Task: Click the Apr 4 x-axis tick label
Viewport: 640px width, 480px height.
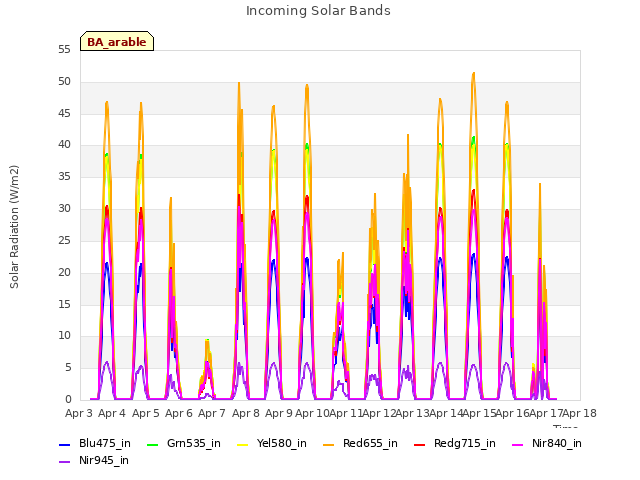Action: pos(112,413)
